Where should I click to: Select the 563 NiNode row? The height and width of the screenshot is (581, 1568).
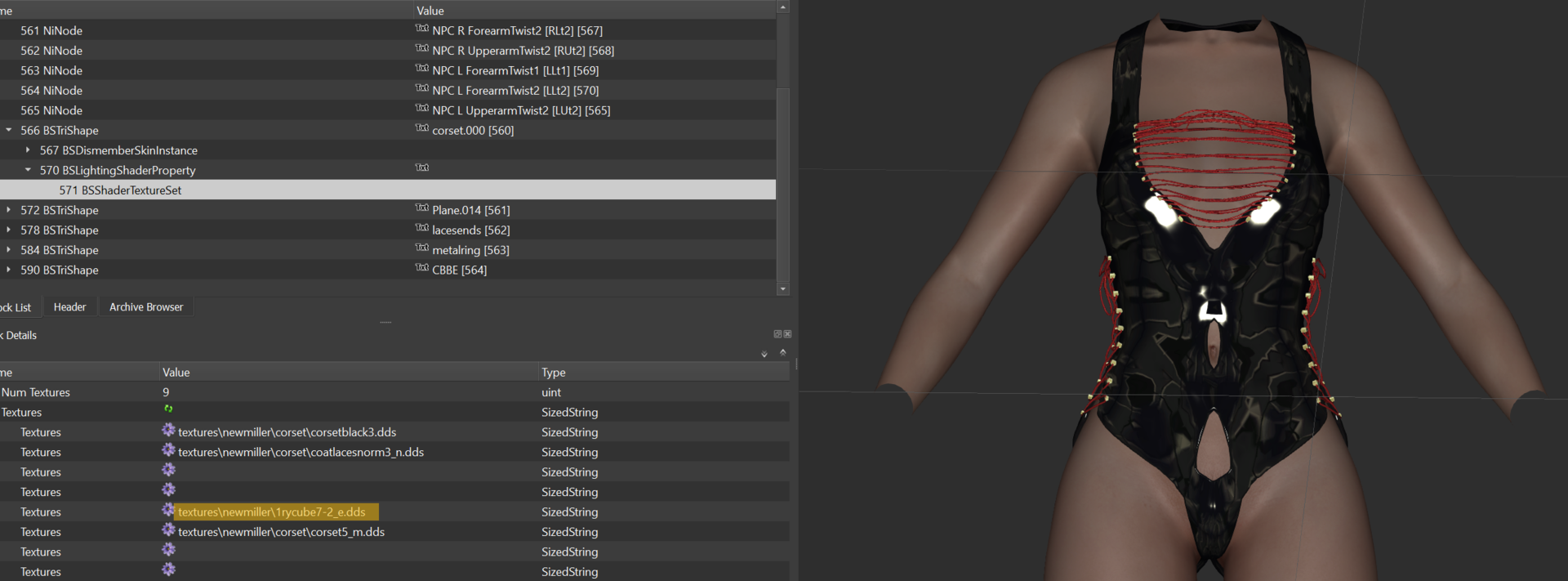click(388, 70)
